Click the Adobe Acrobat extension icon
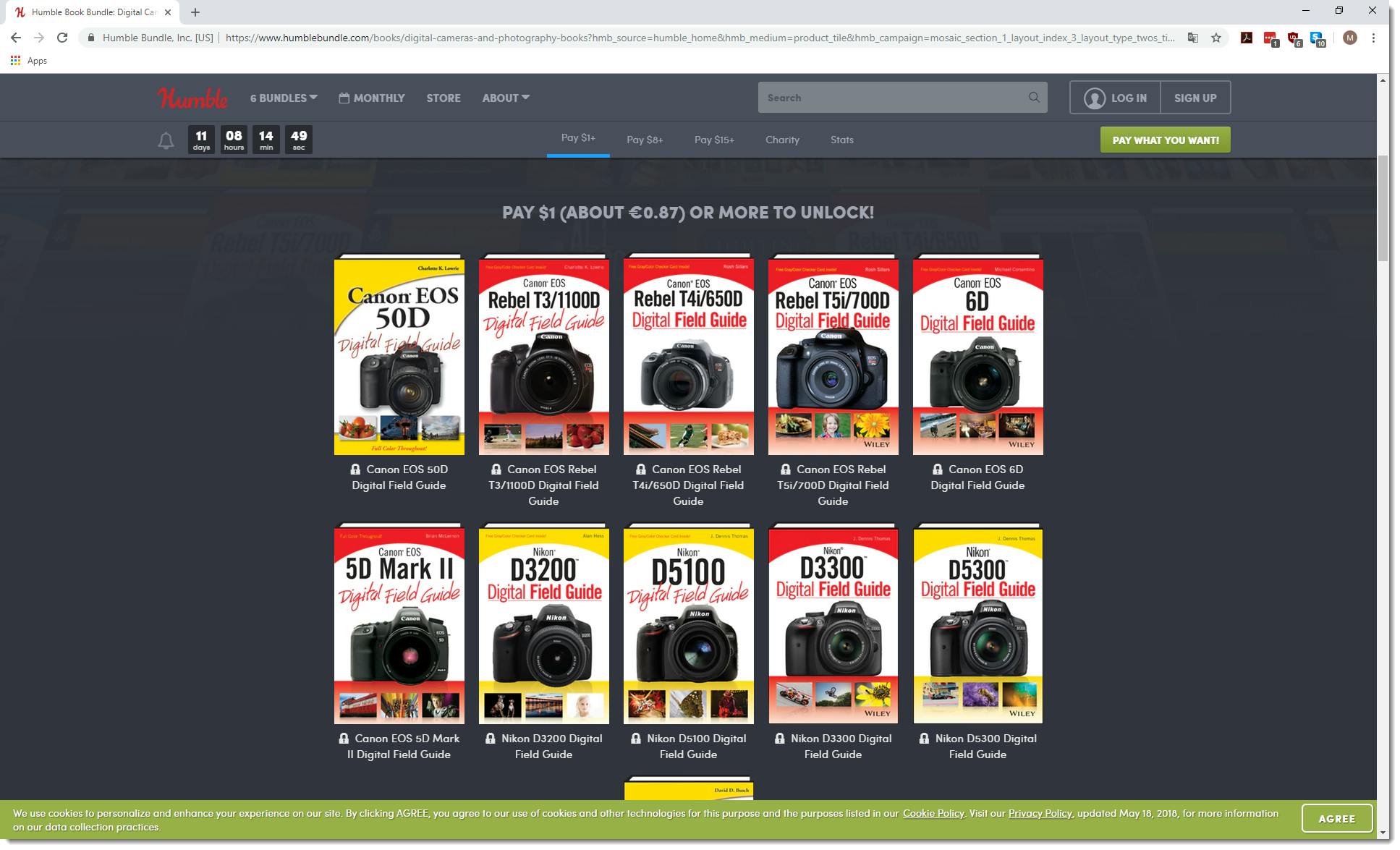 point(1247,38)
